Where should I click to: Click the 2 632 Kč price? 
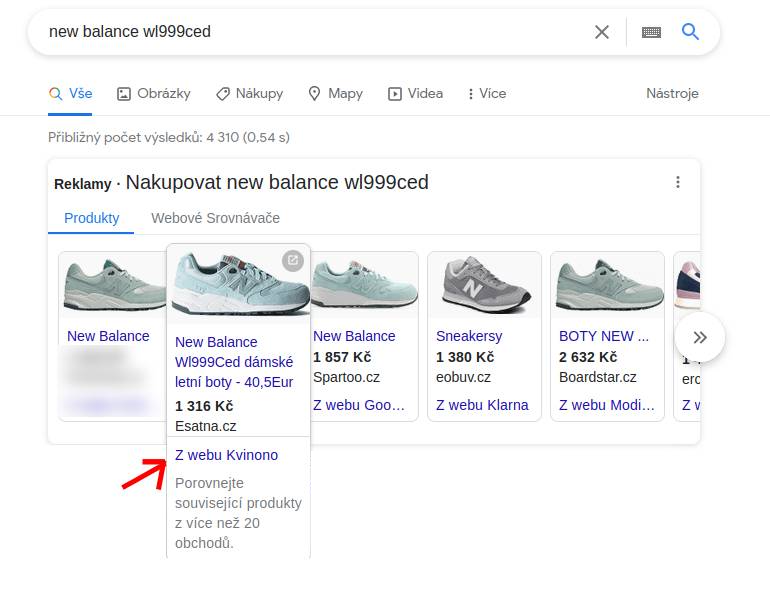(588, 357)
